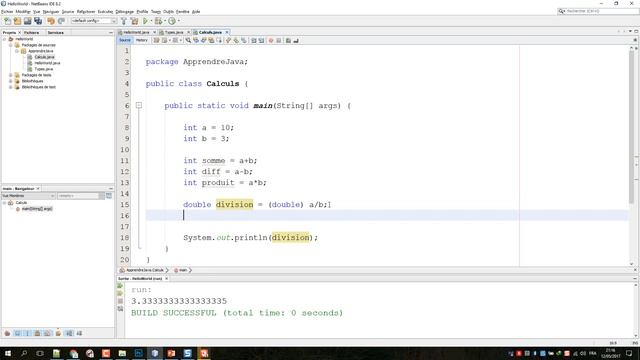Click the Build Project hammer icon
The height and width of the screenshot is (360, 640).
pos(124,21)
